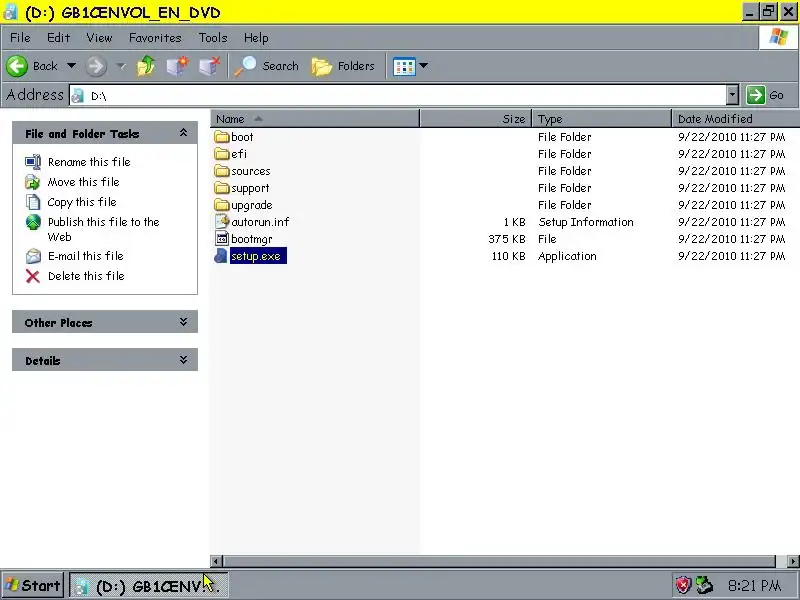Click Publish this file to the Web
The height and width of the screenshot is (600, 800).
click(x=104, y=229)
